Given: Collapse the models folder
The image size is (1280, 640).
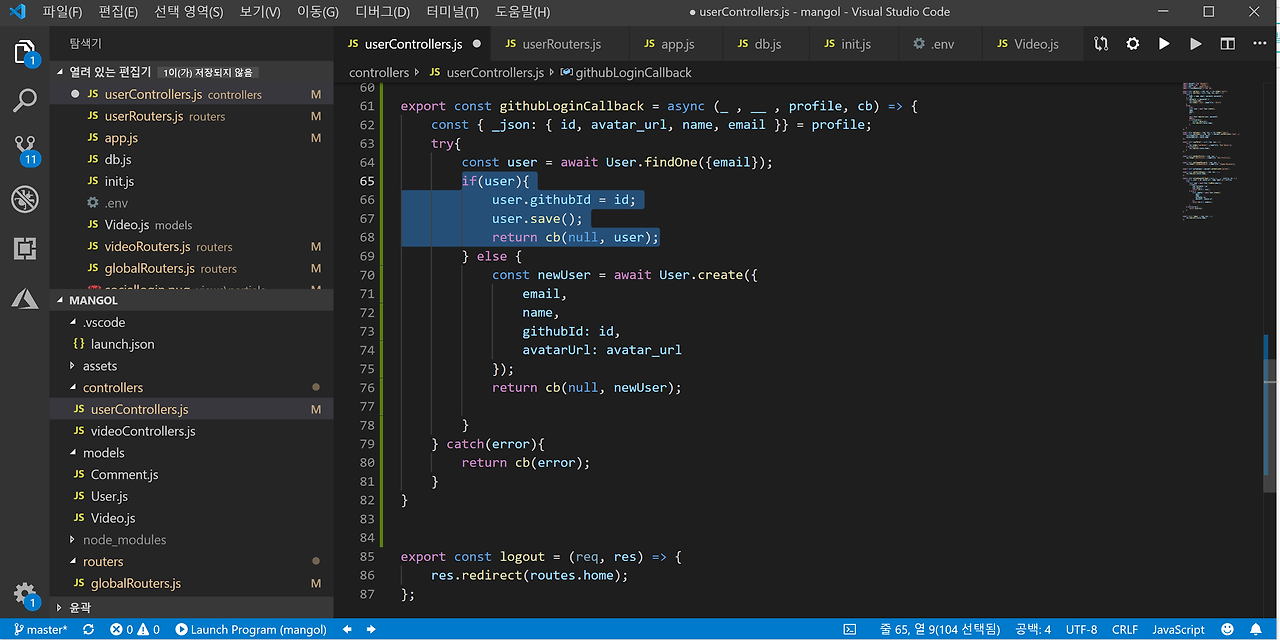Looking at the screenshot, I should [192, 453].
